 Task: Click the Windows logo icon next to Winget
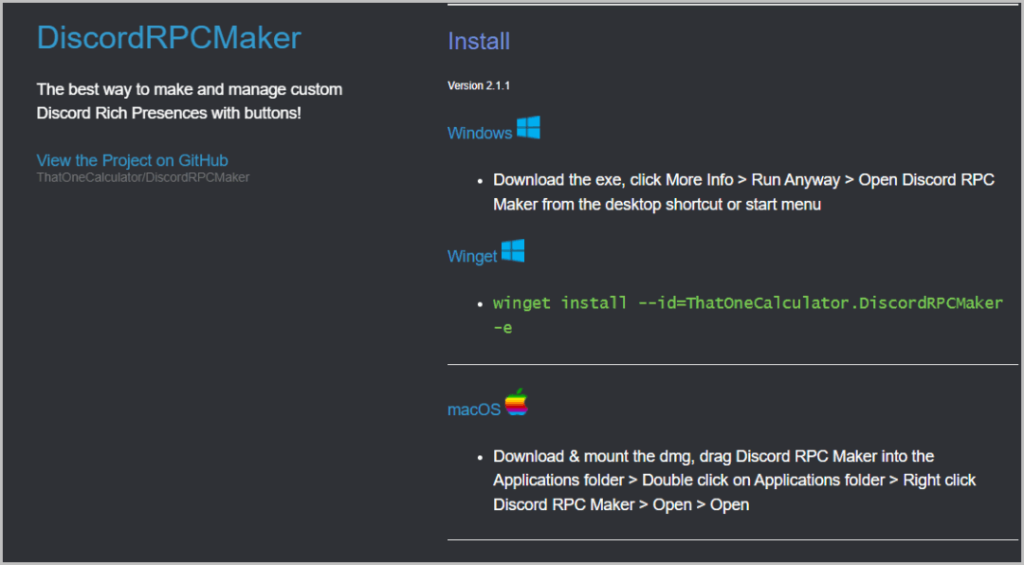[513, 251]
